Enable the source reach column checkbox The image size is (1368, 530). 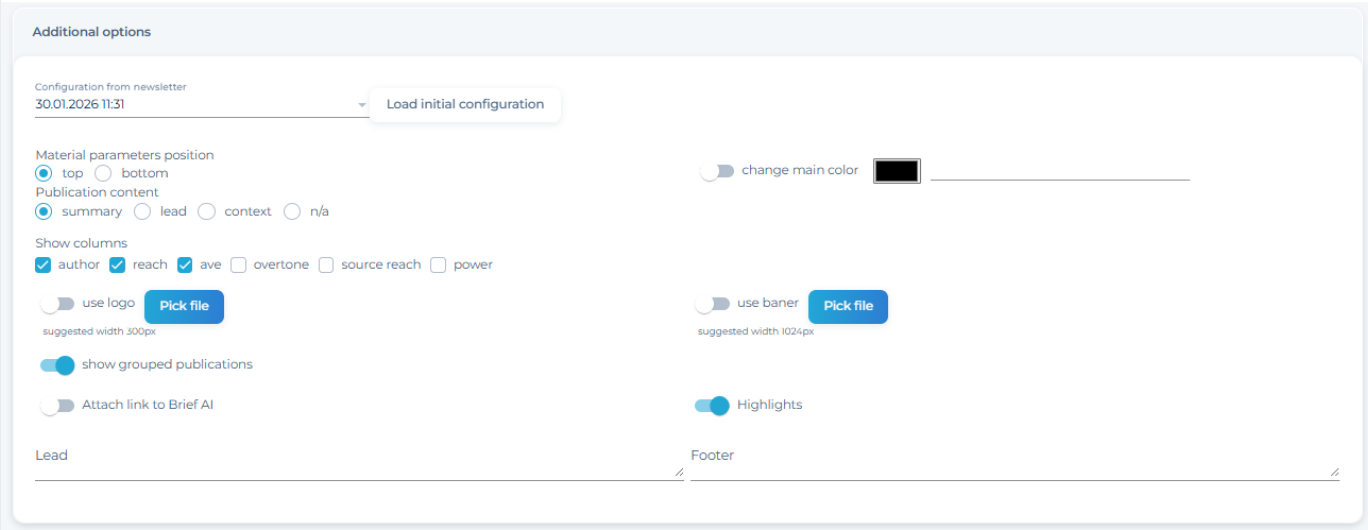[326, 265]
